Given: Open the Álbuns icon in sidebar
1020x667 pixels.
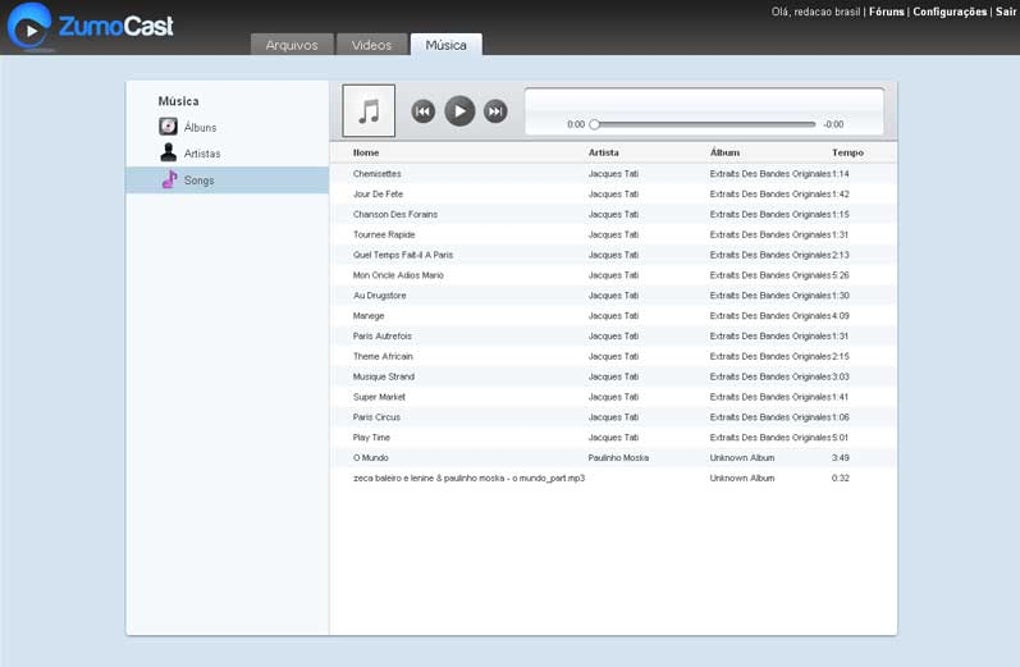Looking at the screenshot, I should [x=168, y=126].
